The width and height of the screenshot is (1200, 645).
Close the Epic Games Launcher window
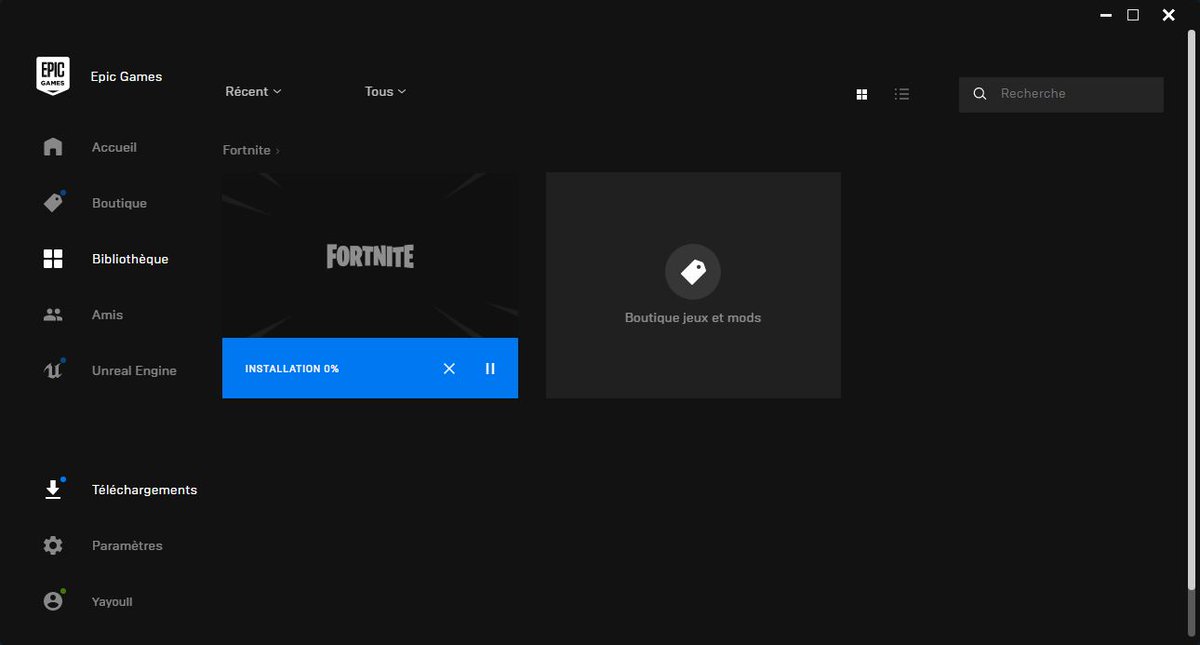pyautogui.click(x=1168, y=15)
